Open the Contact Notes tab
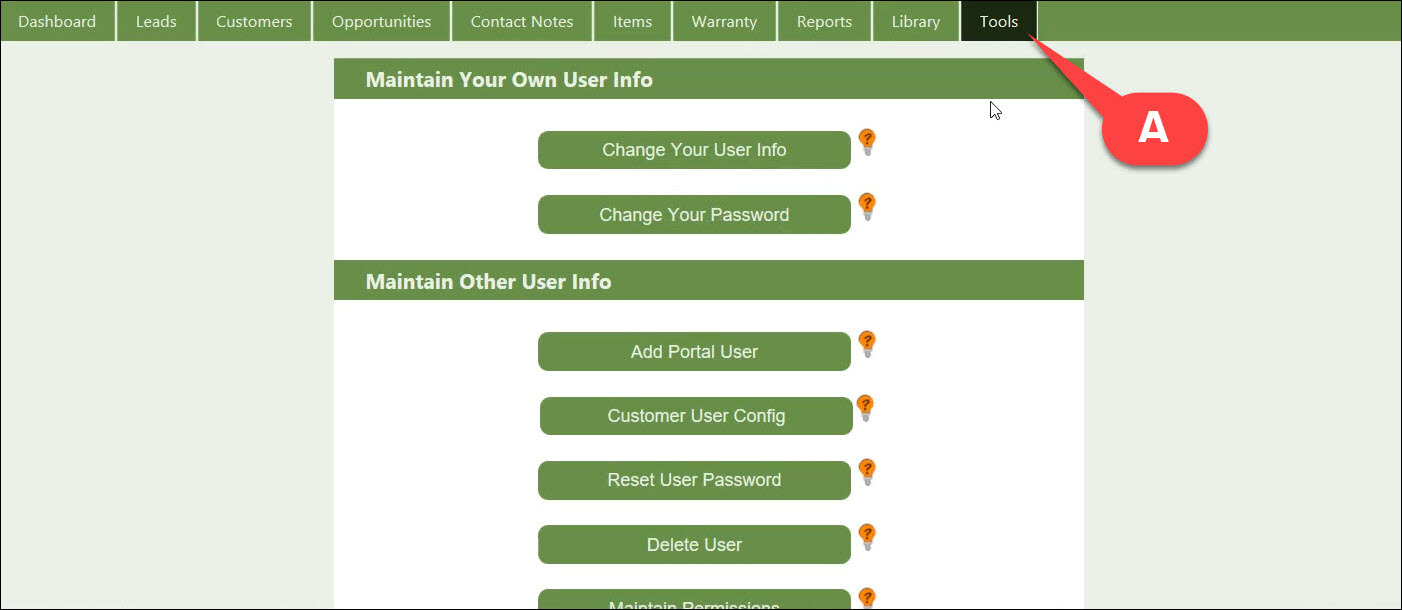The height and width of the screenshot is (610, 1402). pyautogui.click(x=522, y=21)
